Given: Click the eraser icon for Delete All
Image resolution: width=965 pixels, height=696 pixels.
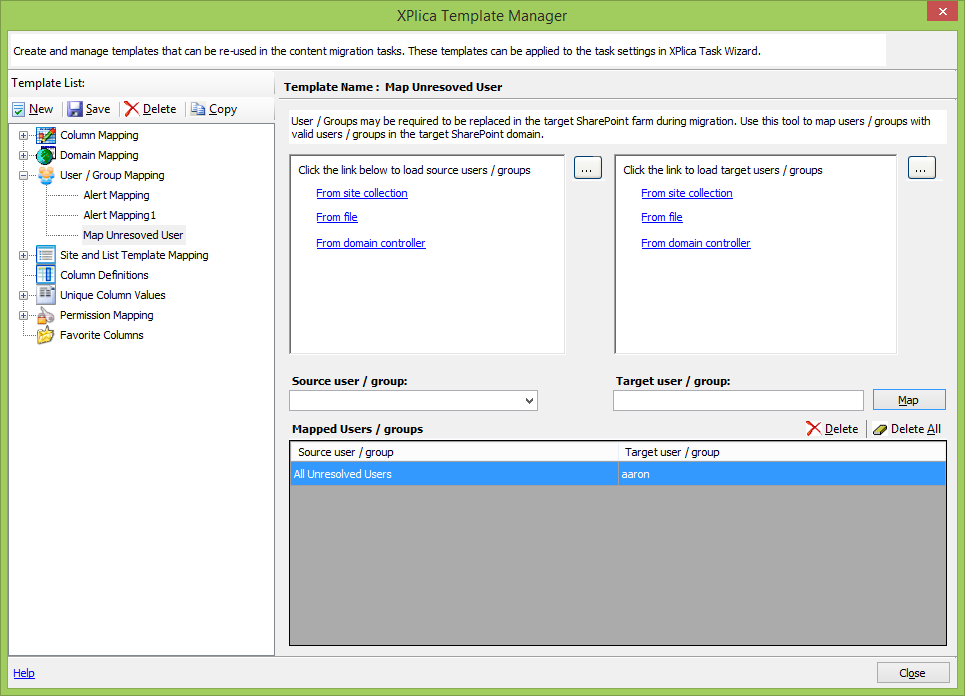Looking at the screenshot, I should 880,430.
